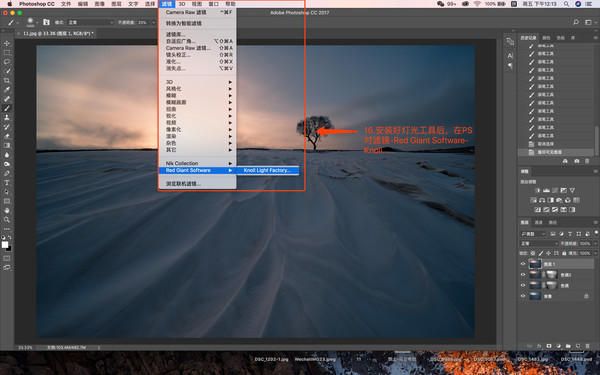Screen dimensions: 600x375
Task: Click the background color swatch
Action: [x=9, y=249]
